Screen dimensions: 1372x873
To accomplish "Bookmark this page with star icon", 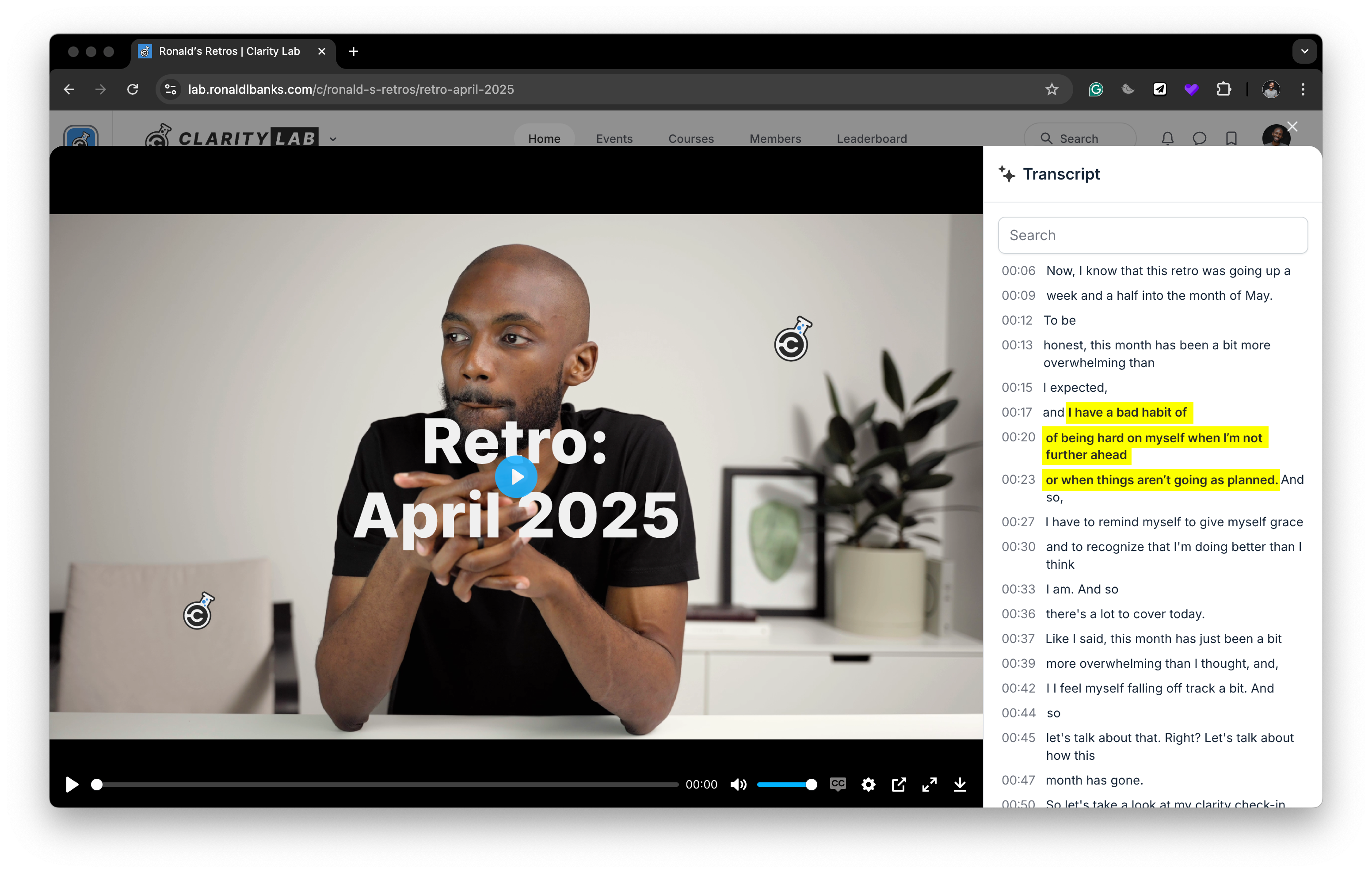I will 1051,89.
